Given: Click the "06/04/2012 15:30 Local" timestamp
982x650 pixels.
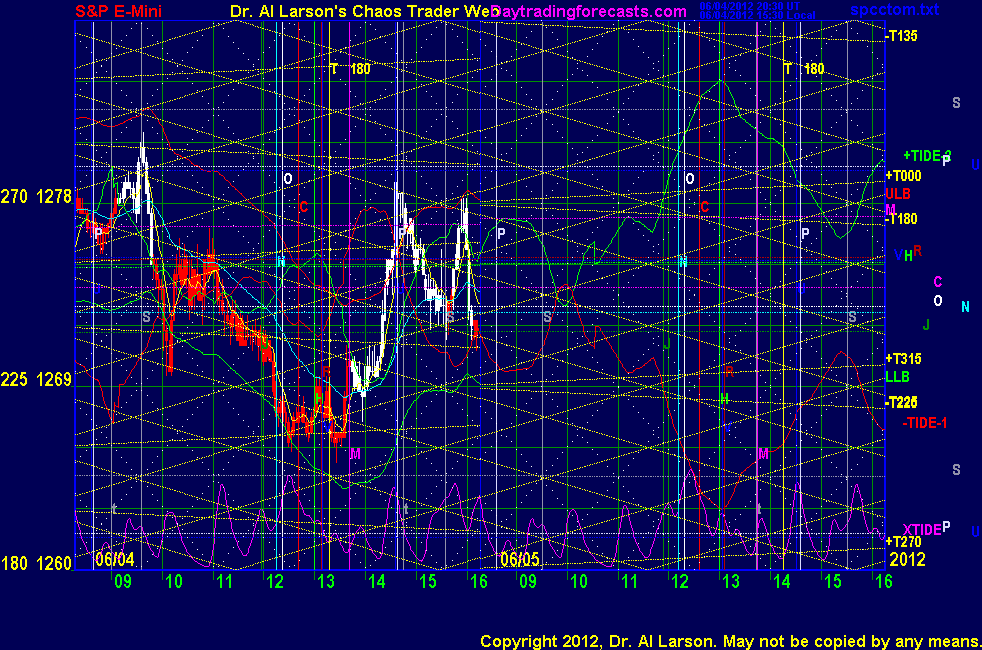Looking at the screenshot, I should pyautogui.click(x=757, y=15).
